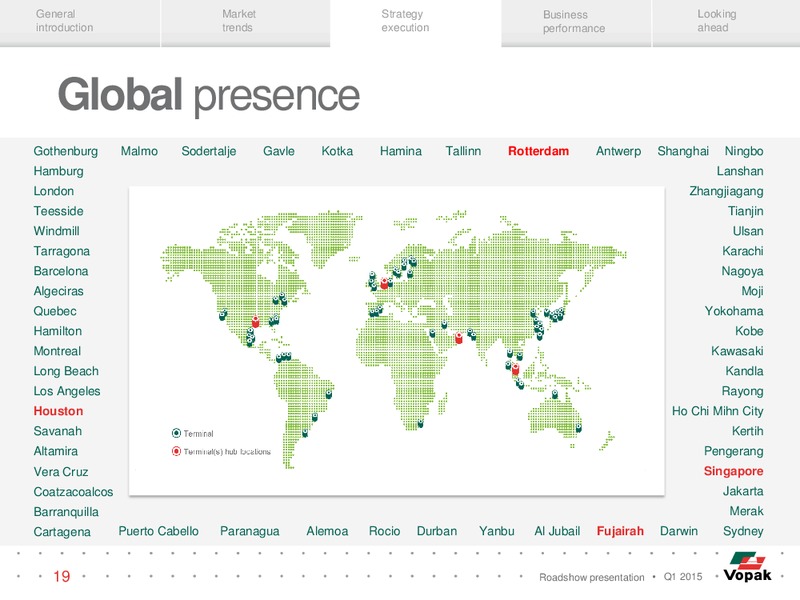Select the red Singapore hub marker on the map
The image size is (800, 600).
(515, 369)
